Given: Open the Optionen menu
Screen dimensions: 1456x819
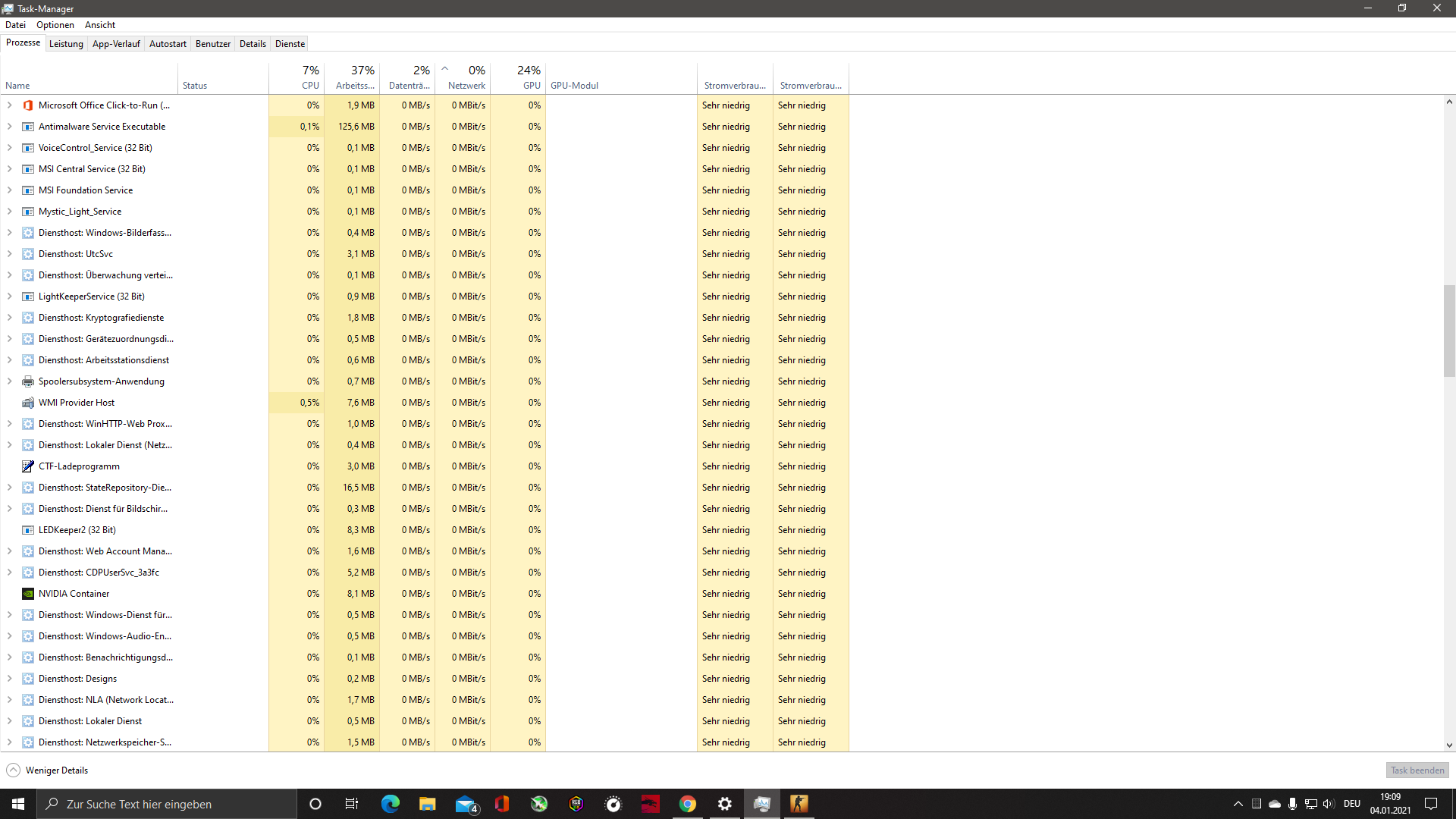Looking at the screenshot, I should pyautogui.click(x=55, y=24).
